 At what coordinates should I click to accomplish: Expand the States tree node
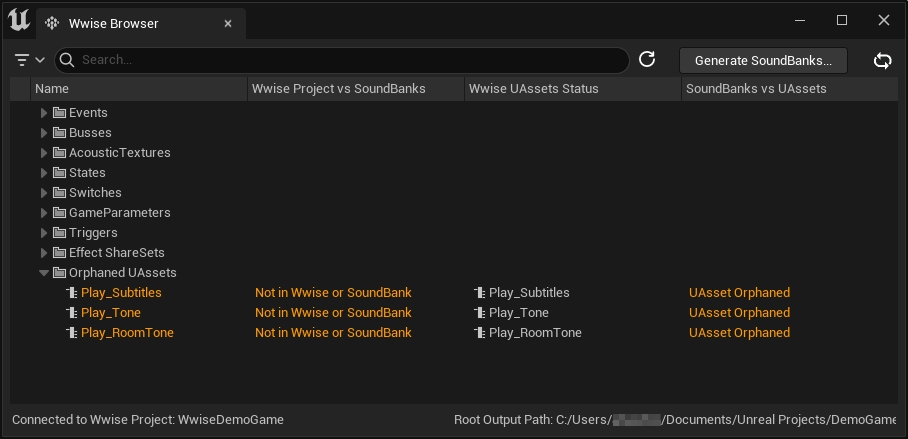[x=44, y=173]
